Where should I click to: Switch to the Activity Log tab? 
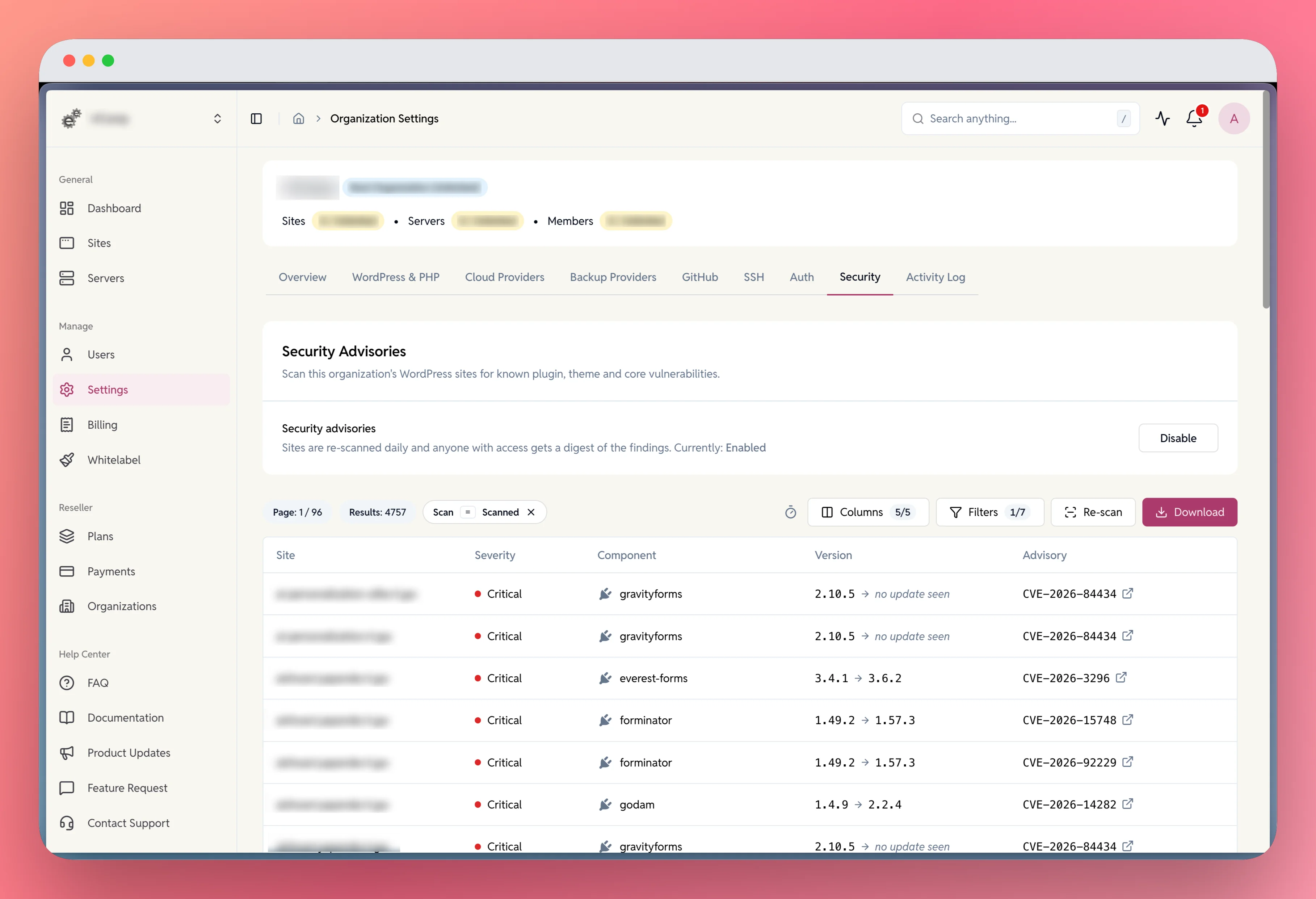936,277
